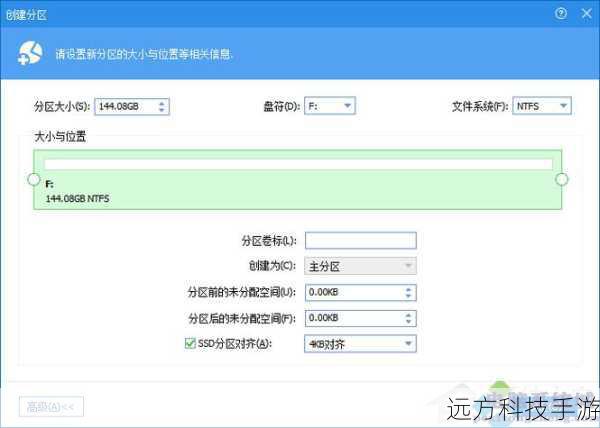The image size is (600, 428).
Task: Open the NTFS file system dropdown
Action: (x=542, y=106)
